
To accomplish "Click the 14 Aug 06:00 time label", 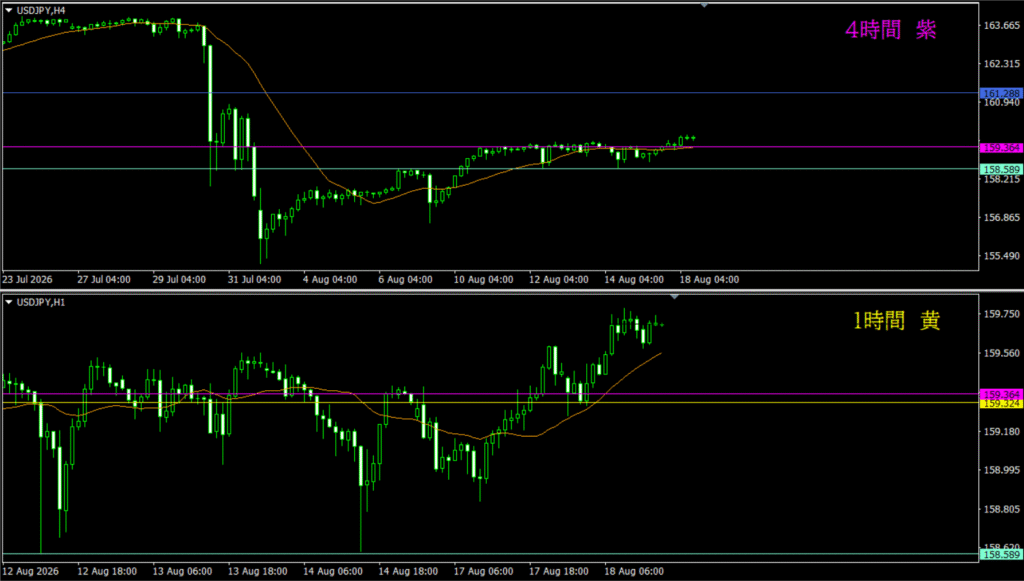I will tap(333, 571).
